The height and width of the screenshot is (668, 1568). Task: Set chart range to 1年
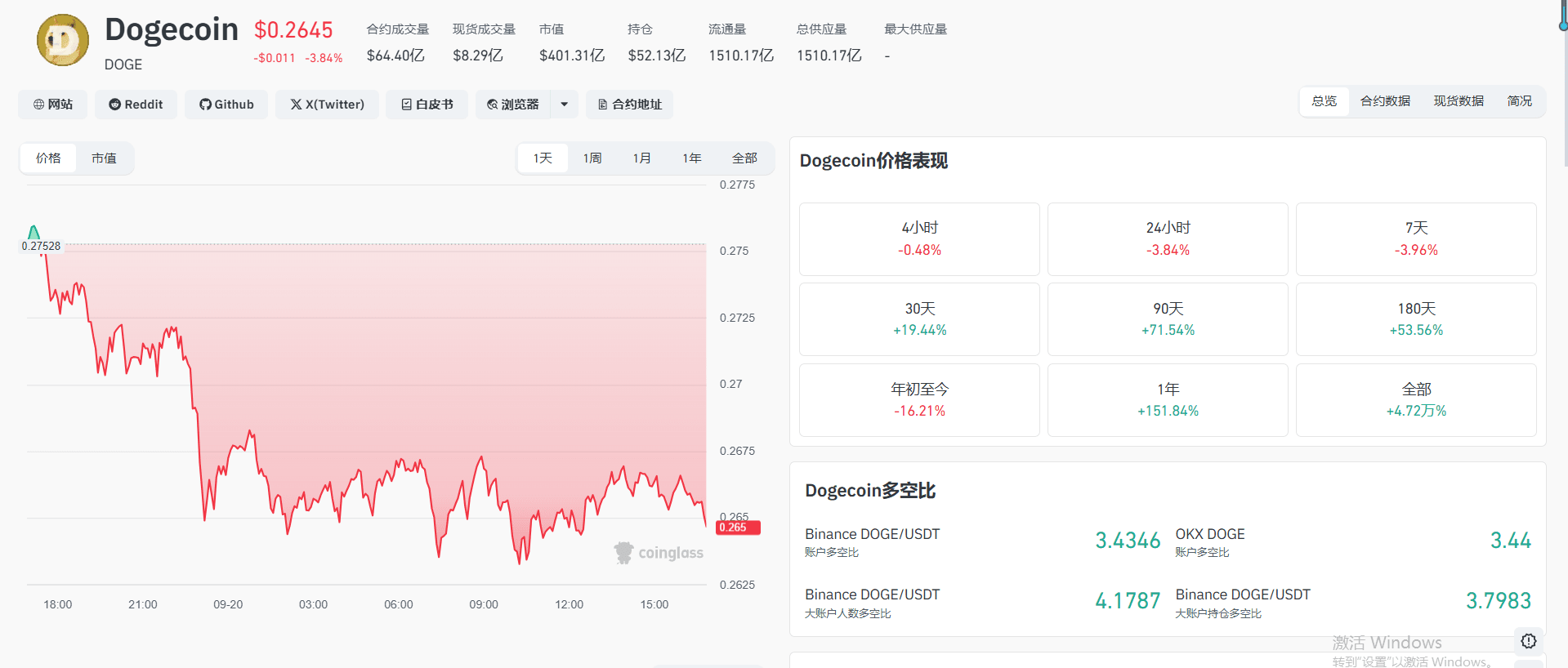point(692,158)
